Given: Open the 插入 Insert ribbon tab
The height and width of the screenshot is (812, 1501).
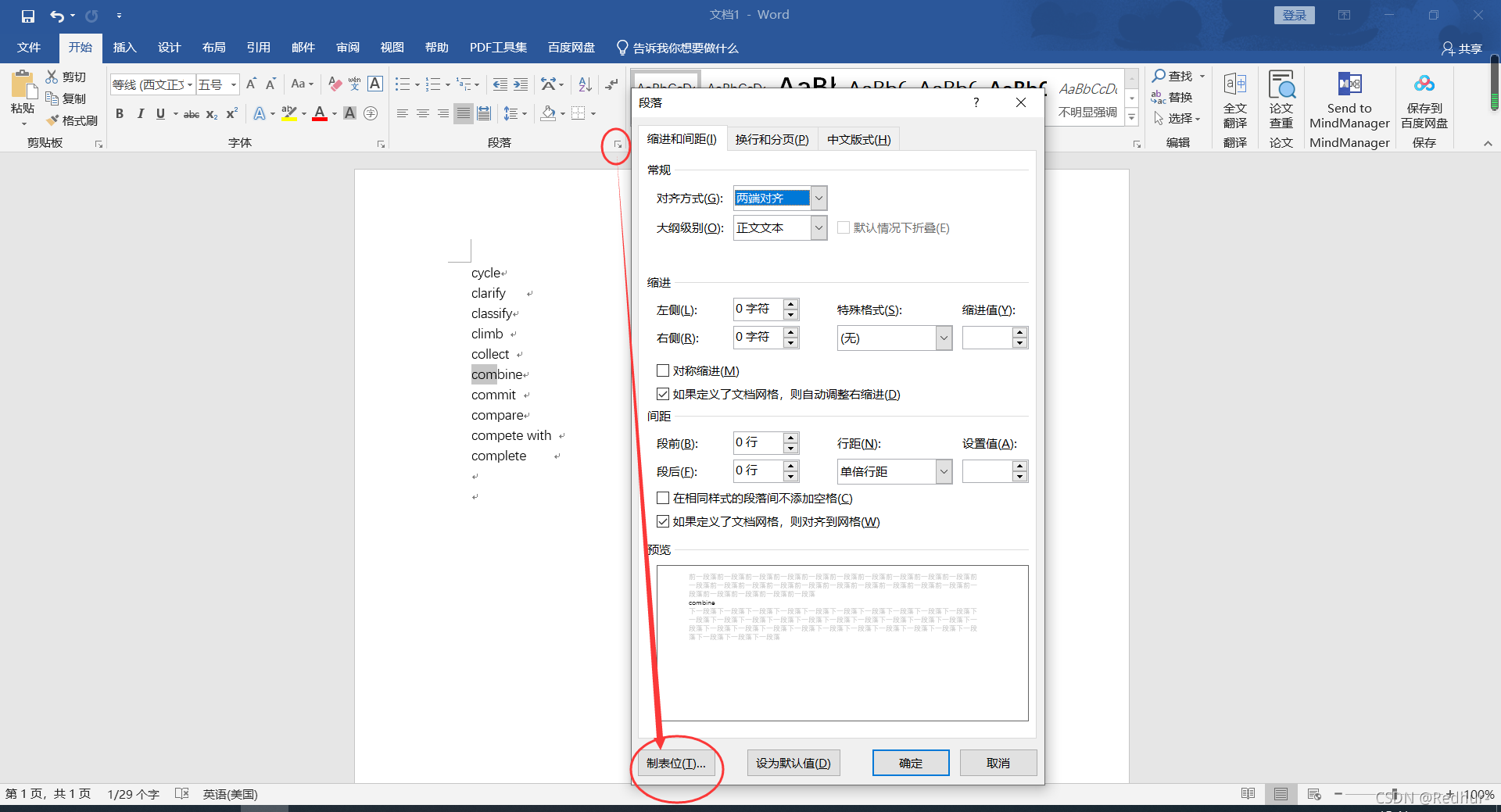Looking at the screenshot, I should (124, 48).
